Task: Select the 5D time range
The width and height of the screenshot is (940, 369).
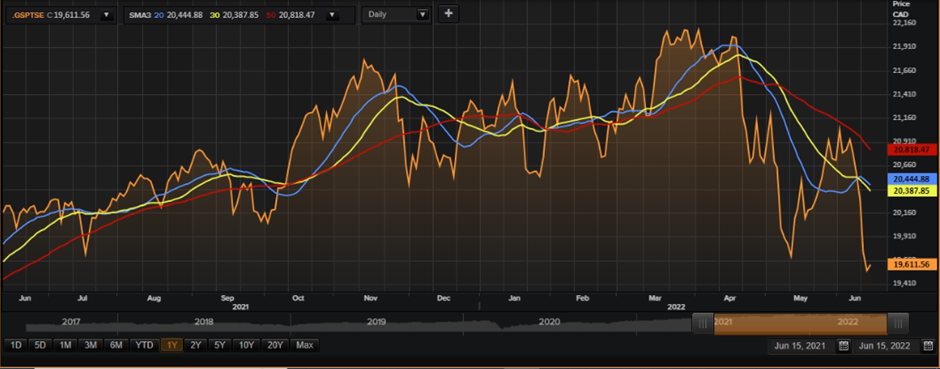Action: pos(40,345)
